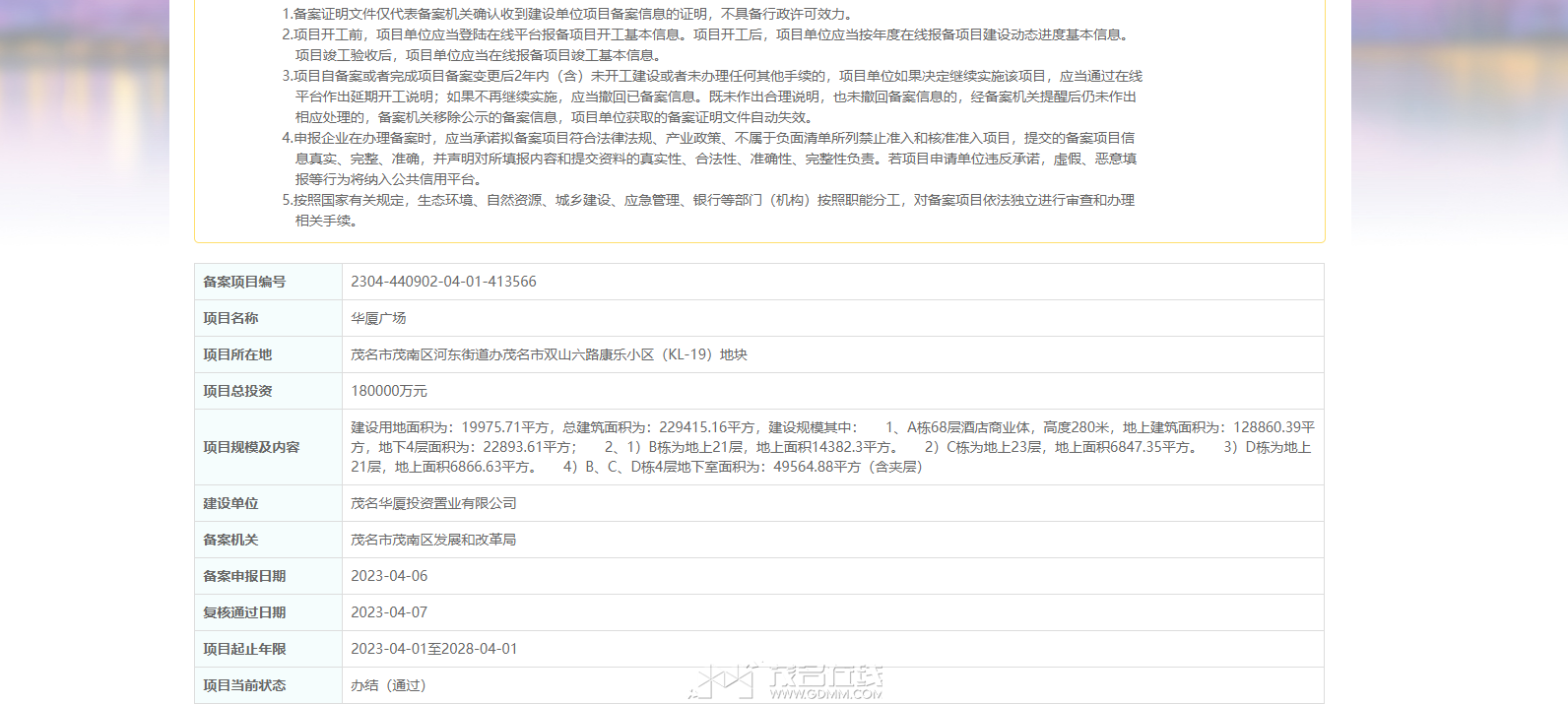Click notice item 1 about 备案证明文件
This screenshot has width=1568, height=704.
(568, 14)
